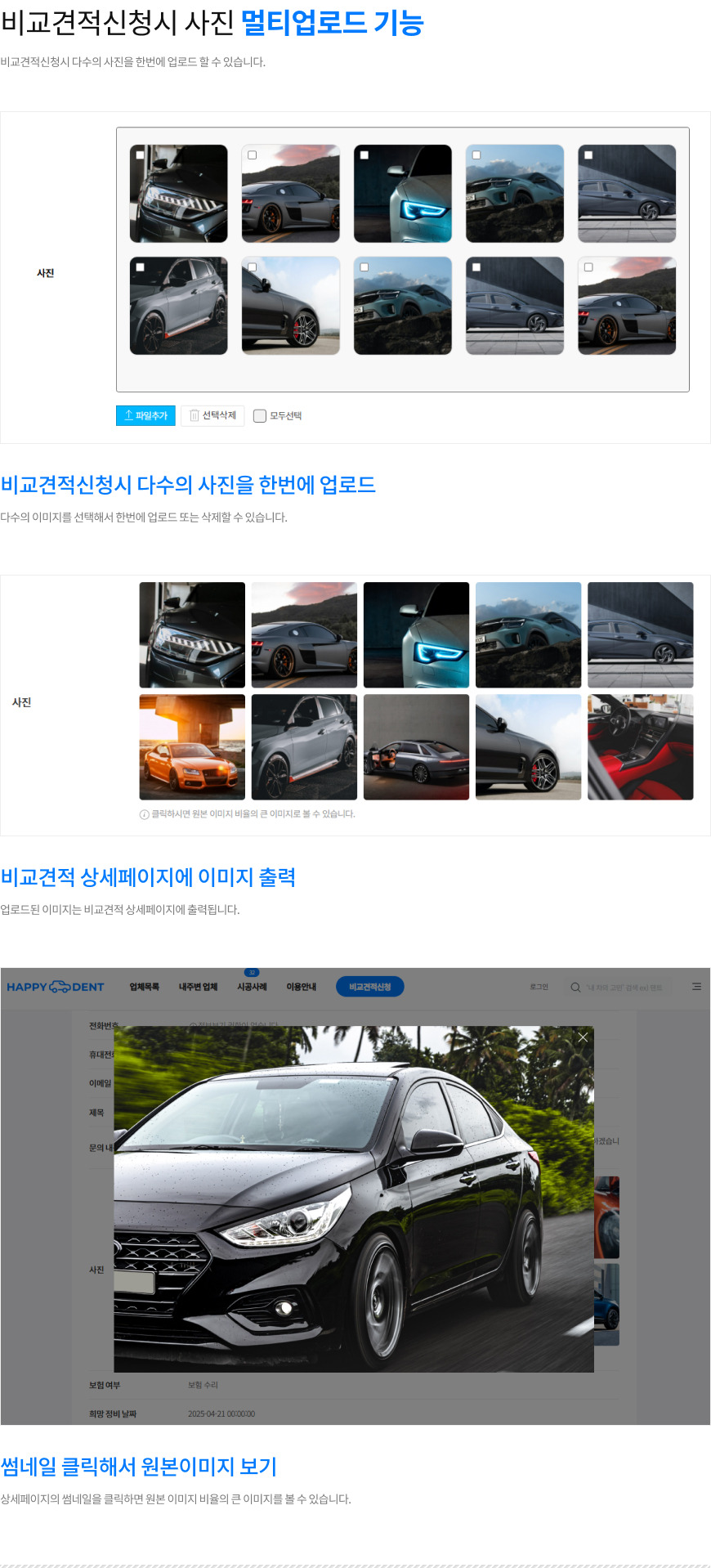Open 업체목록 menu item

click(144, 987)
